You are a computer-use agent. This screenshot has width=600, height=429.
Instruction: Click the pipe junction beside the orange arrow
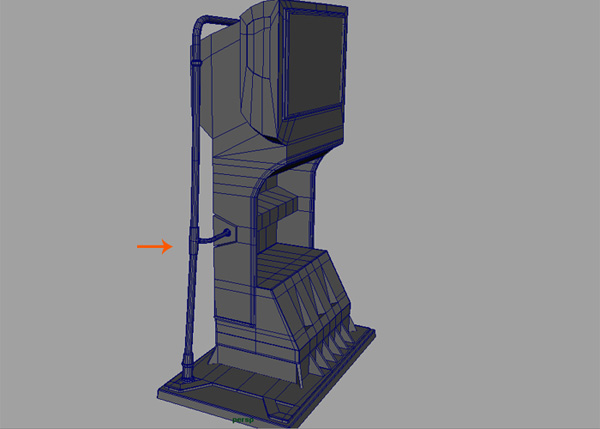click(191, 243)
